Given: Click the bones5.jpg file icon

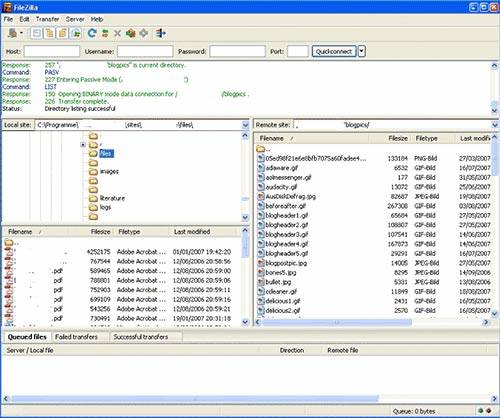Looking at the screenshot, I should [x=261, y=272].
